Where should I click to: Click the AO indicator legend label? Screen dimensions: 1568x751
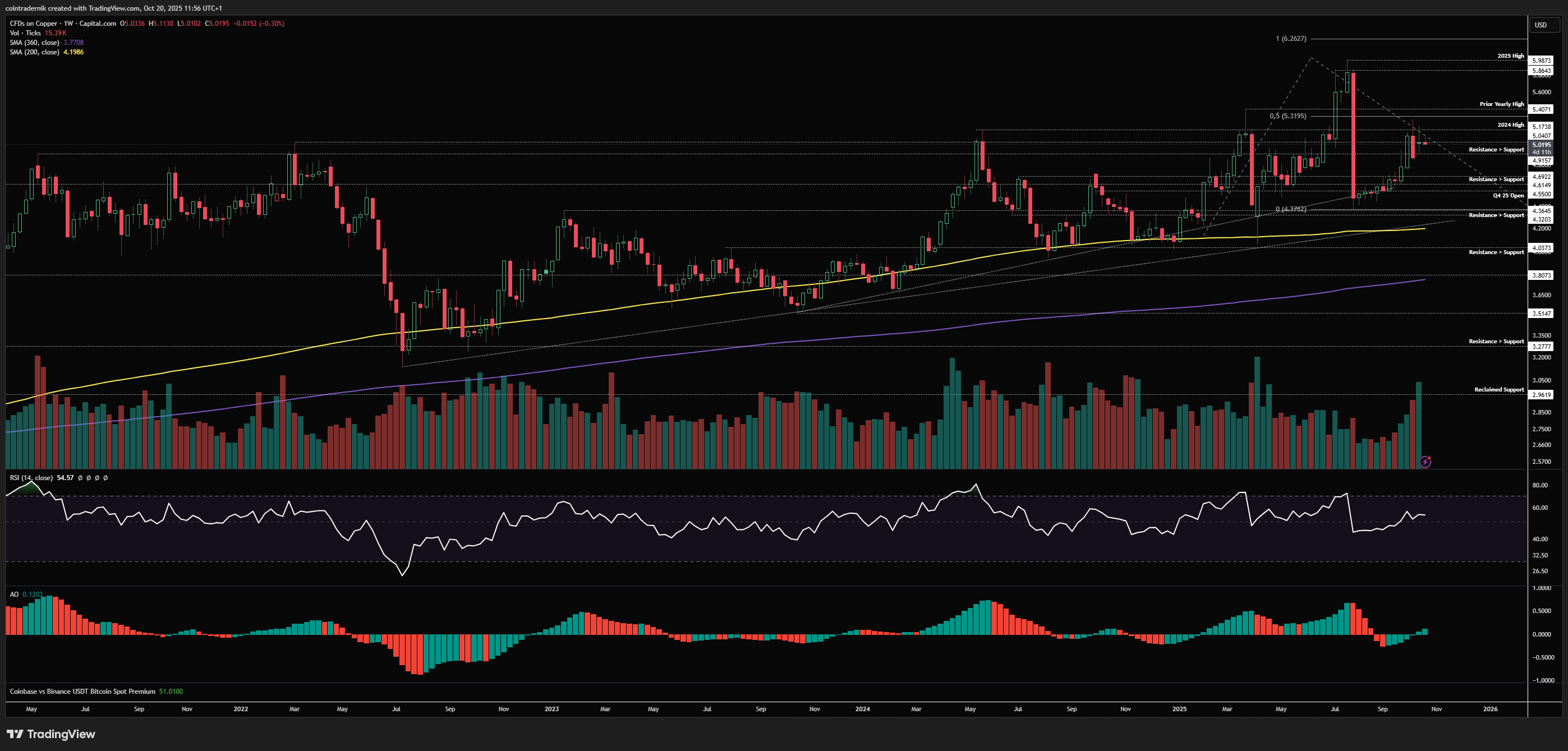[14, 594]
